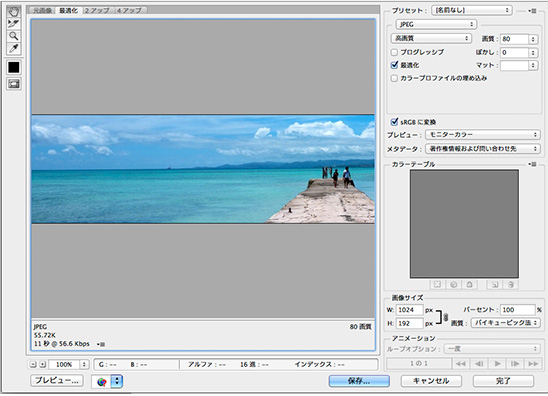Click the パーセント field showing 100
The image size is (548, 396).
pos(517,310)
